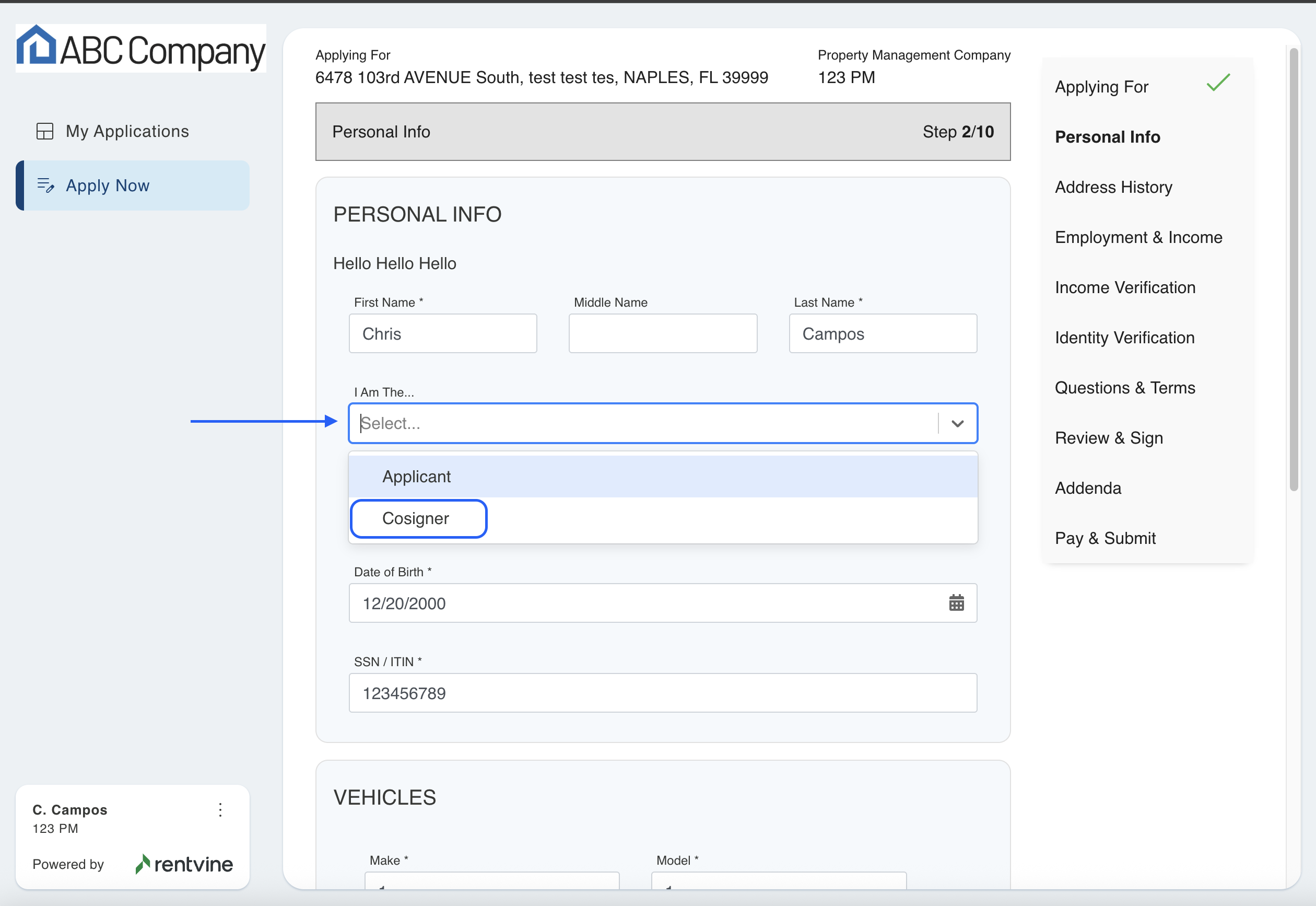Image resolution: width=1316 pixels, height=906 pixels.
Task: Go to the Address History step
Action: coord(1113,188)
